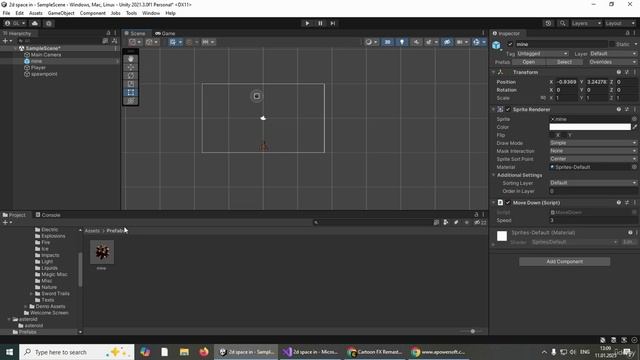Click the Play button
The image size is (640, 360).
click(x=307, y=23)
